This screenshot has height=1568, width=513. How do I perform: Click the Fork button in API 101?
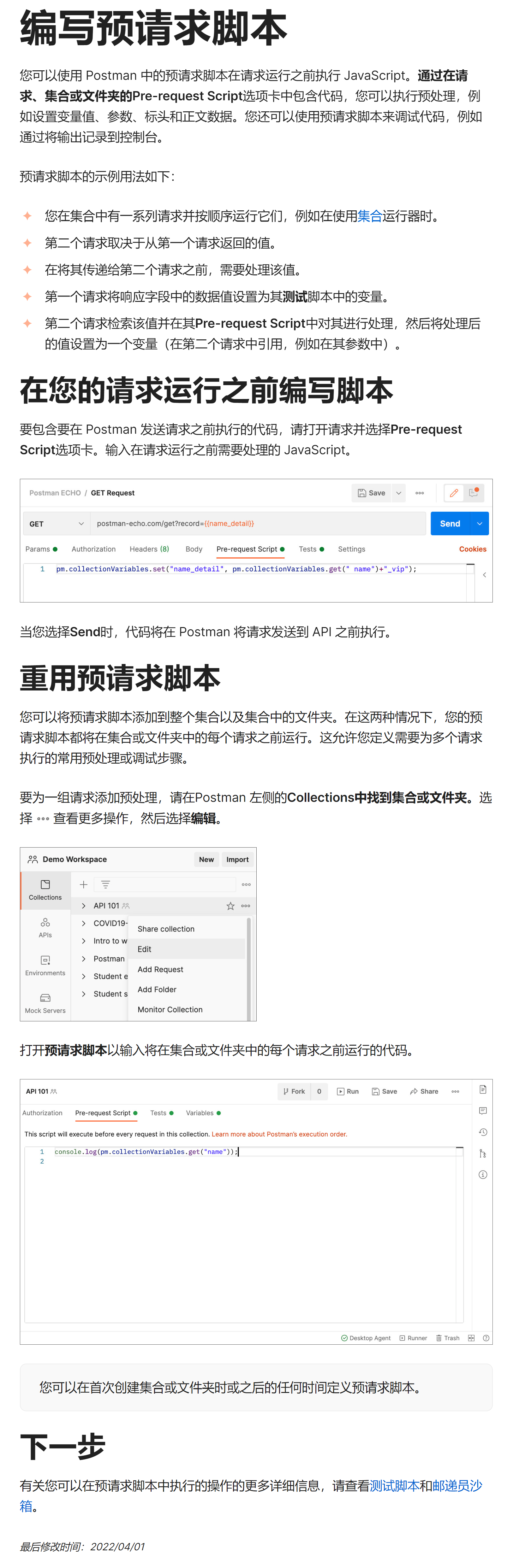point(294,1091)
